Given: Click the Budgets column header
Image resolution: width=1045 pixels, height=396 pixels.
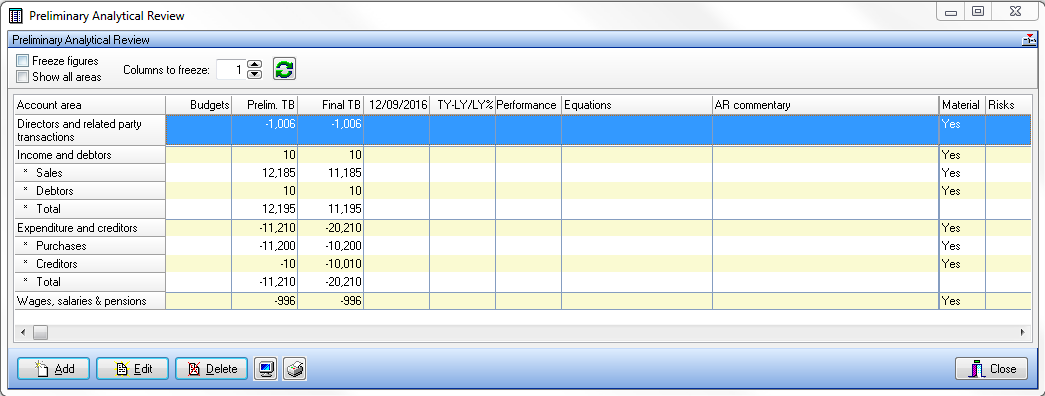Looking at the screenshot, I should [x=199, y=105].
